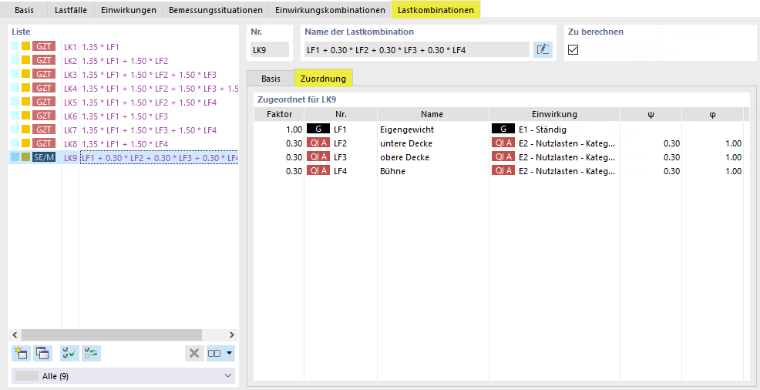Select all items with the checkmark icon
This screenshot has width=760, height=390.
[x=69, y=353]
